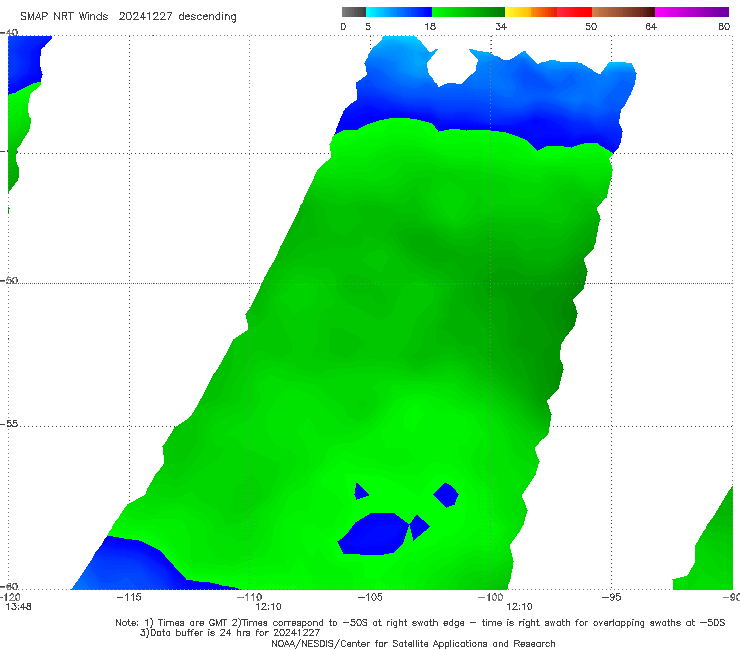740x650 pixels.
Task: Click the latitude label '-50'
Action: tap(9, 280)
